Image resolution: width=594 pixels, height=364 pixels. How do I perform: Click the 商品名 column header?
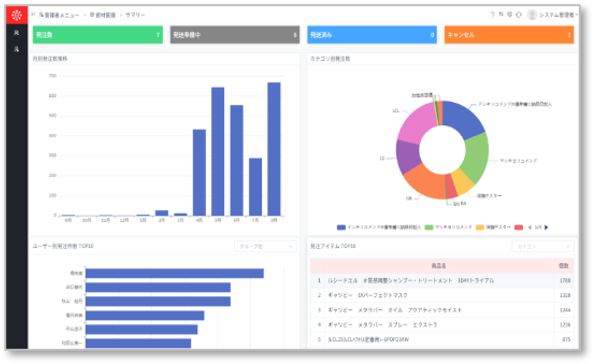[x=439, y=266]
